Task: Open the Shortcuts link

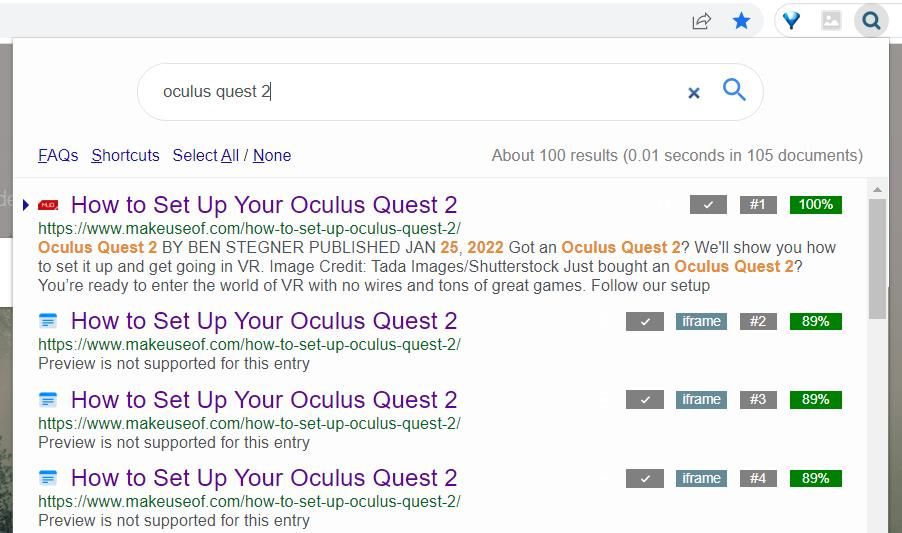Action: (125, 155)
